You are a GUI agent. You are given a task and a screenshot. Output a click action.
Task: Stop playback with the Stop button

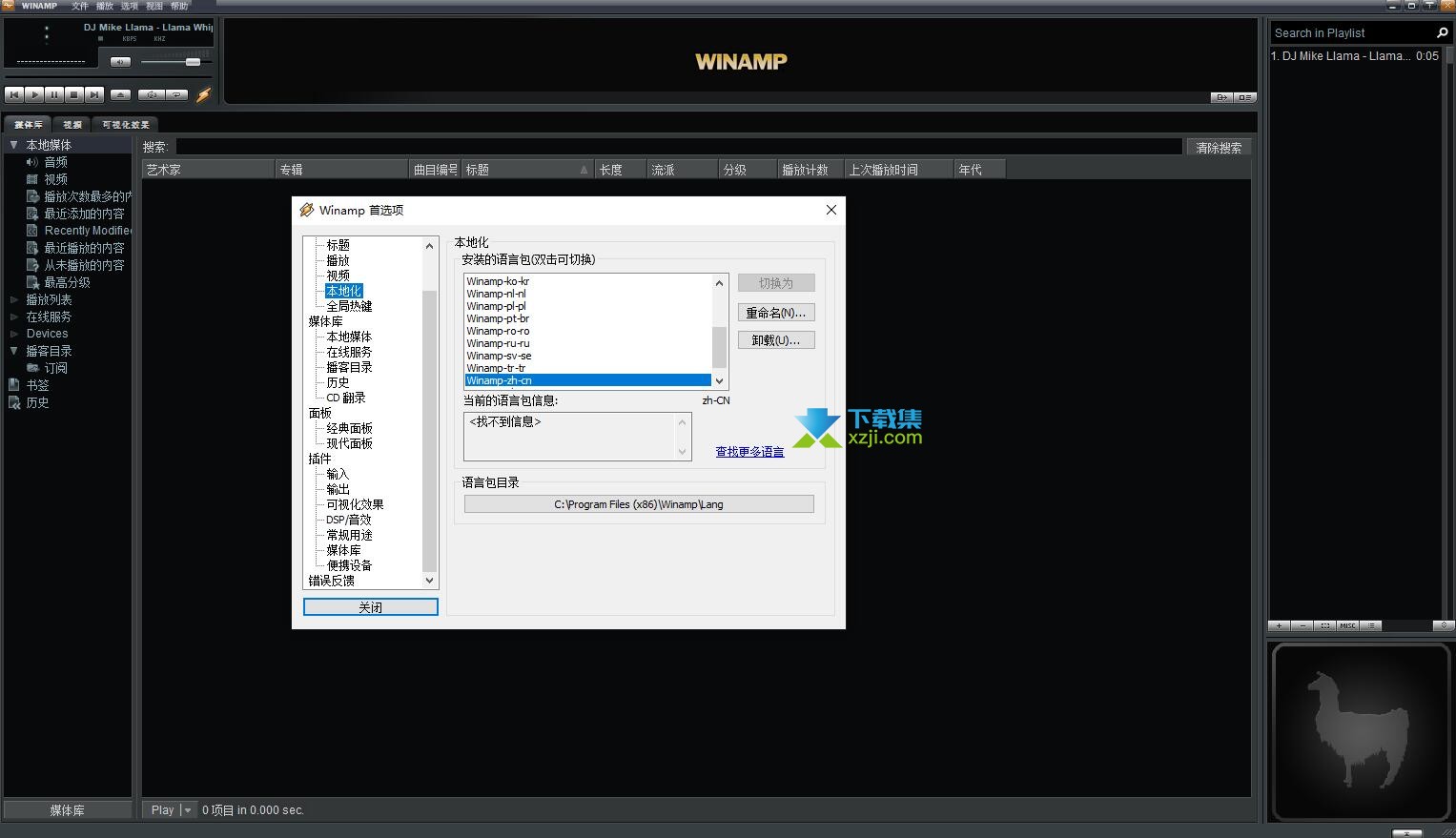[74, 94]
